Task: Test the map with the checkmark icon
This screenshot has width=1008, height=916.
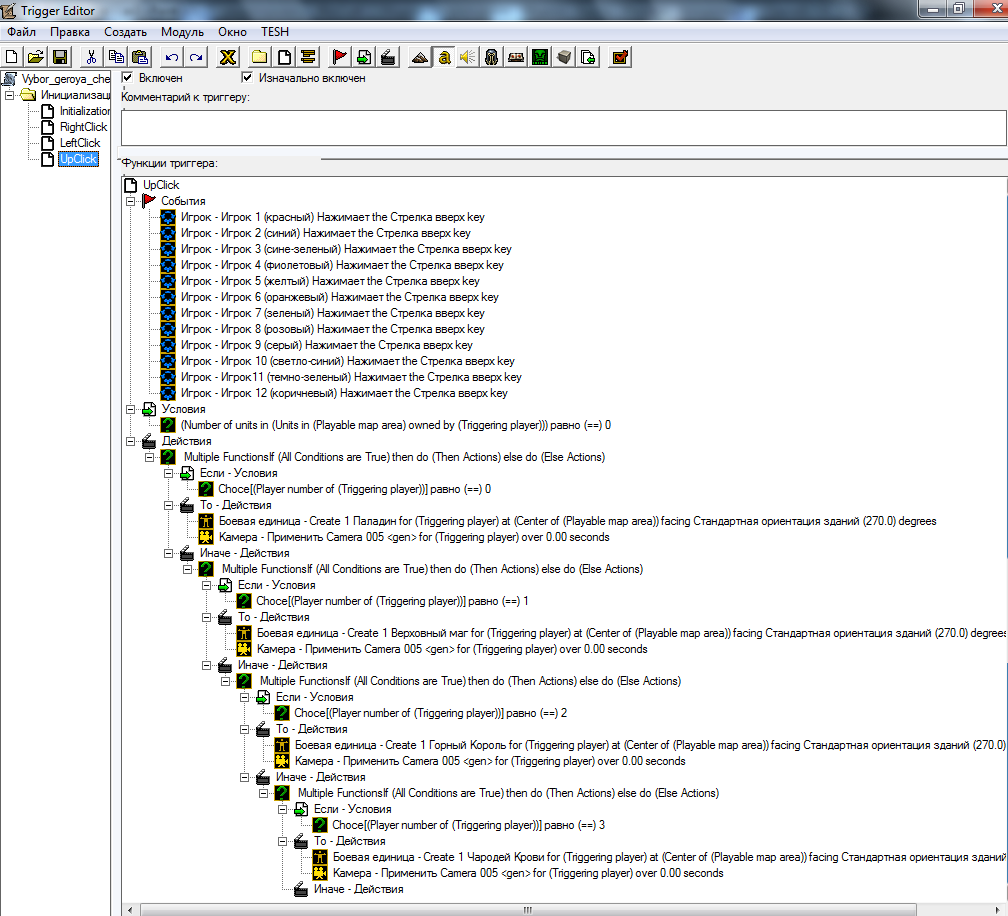Action: point(620,57)
